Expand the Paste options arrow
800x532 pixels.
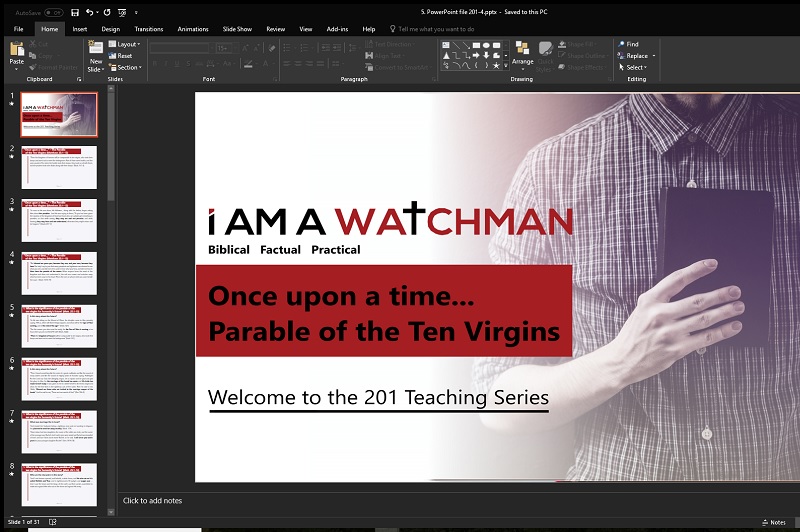coord(17,68)
